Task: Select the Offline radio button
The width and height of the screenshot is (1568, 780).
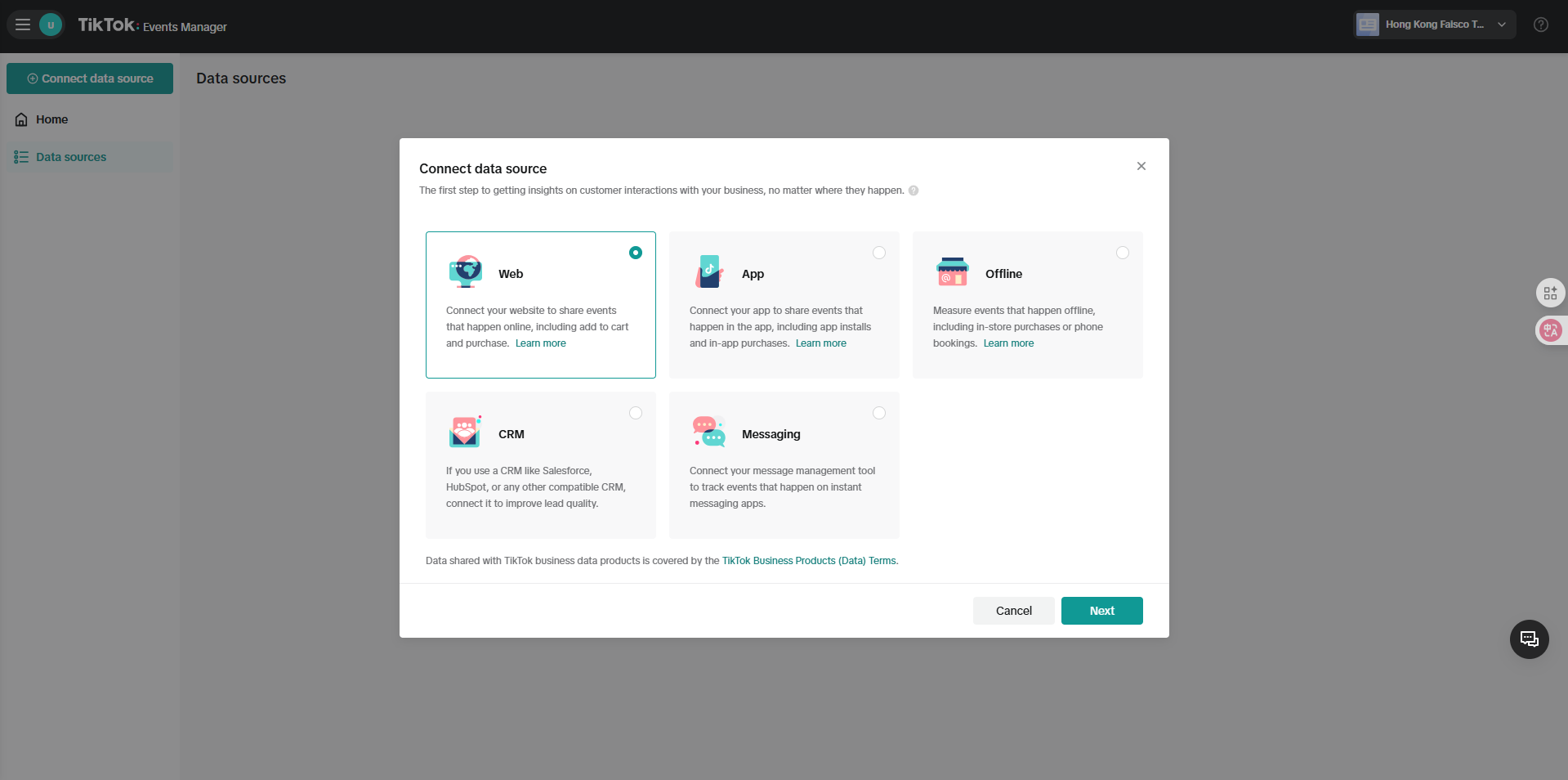Action: click(x=1123, y=253)
